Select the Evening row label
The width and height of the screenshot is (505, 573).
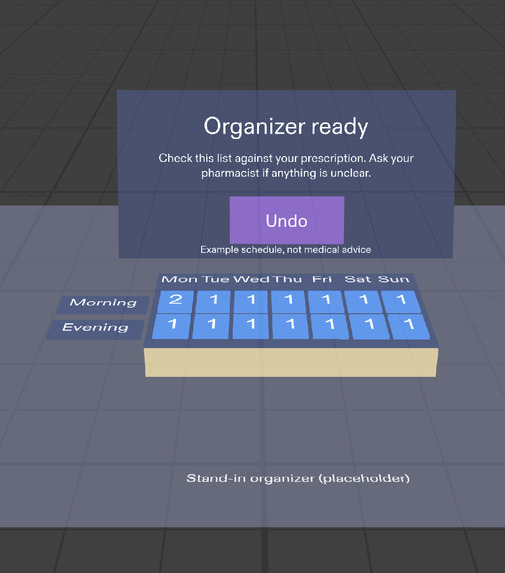click(x=95, y=330)
